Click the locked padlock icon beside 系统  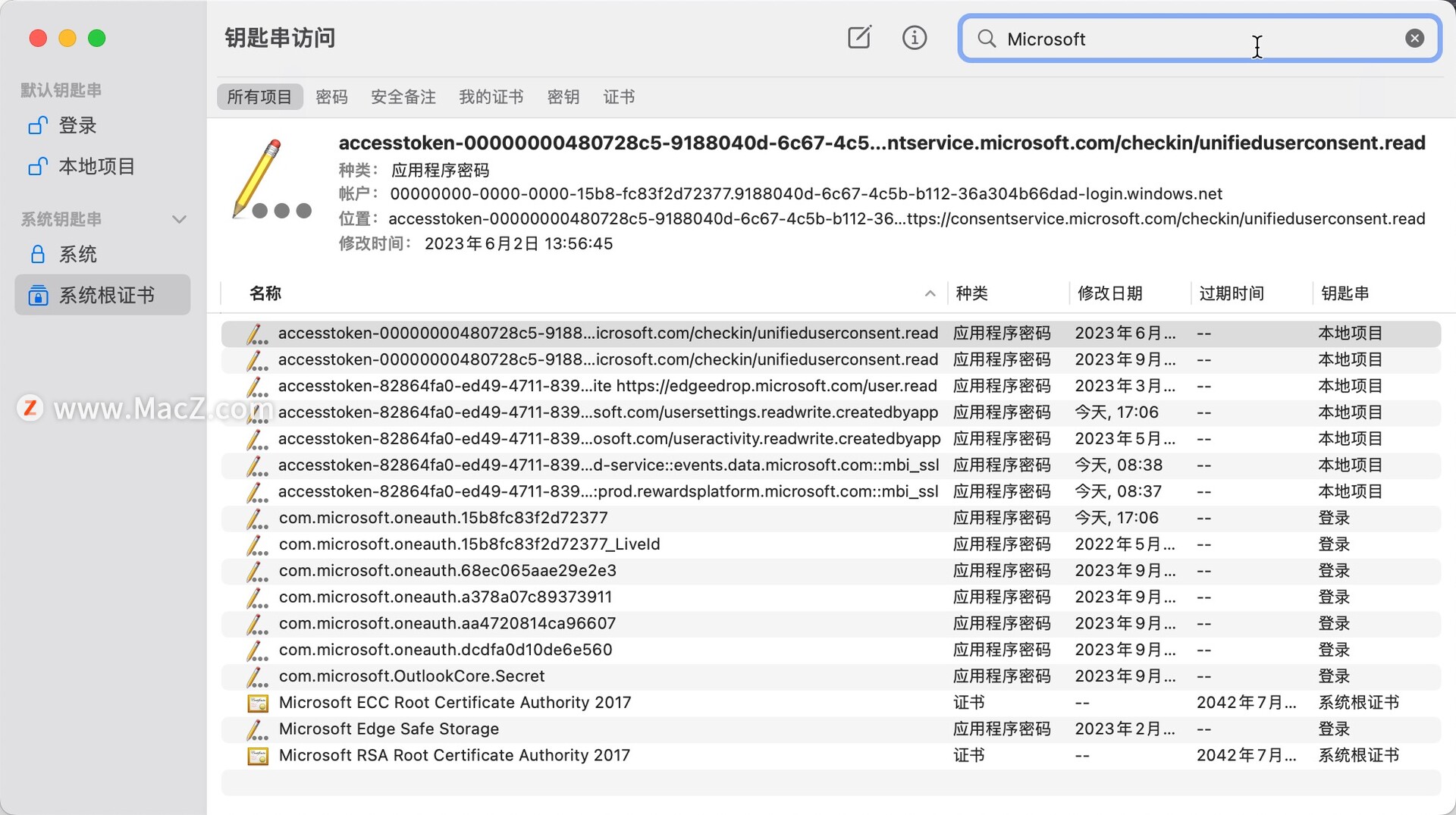37,254
